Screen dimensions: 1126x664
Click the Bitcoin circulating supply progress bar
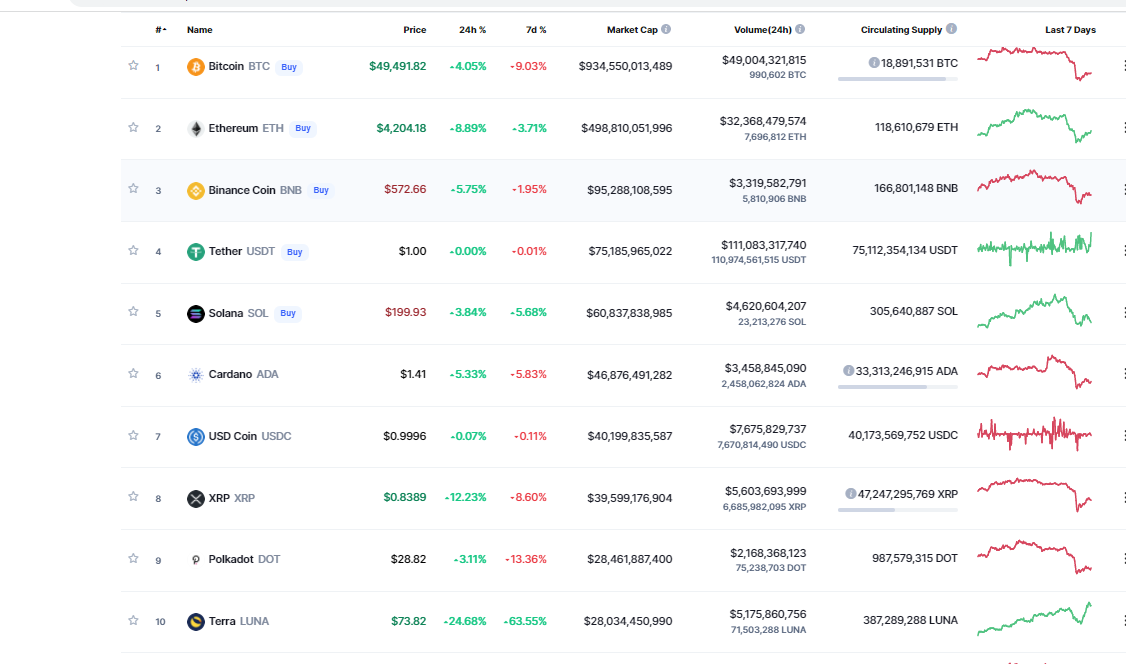coord(898,79)
